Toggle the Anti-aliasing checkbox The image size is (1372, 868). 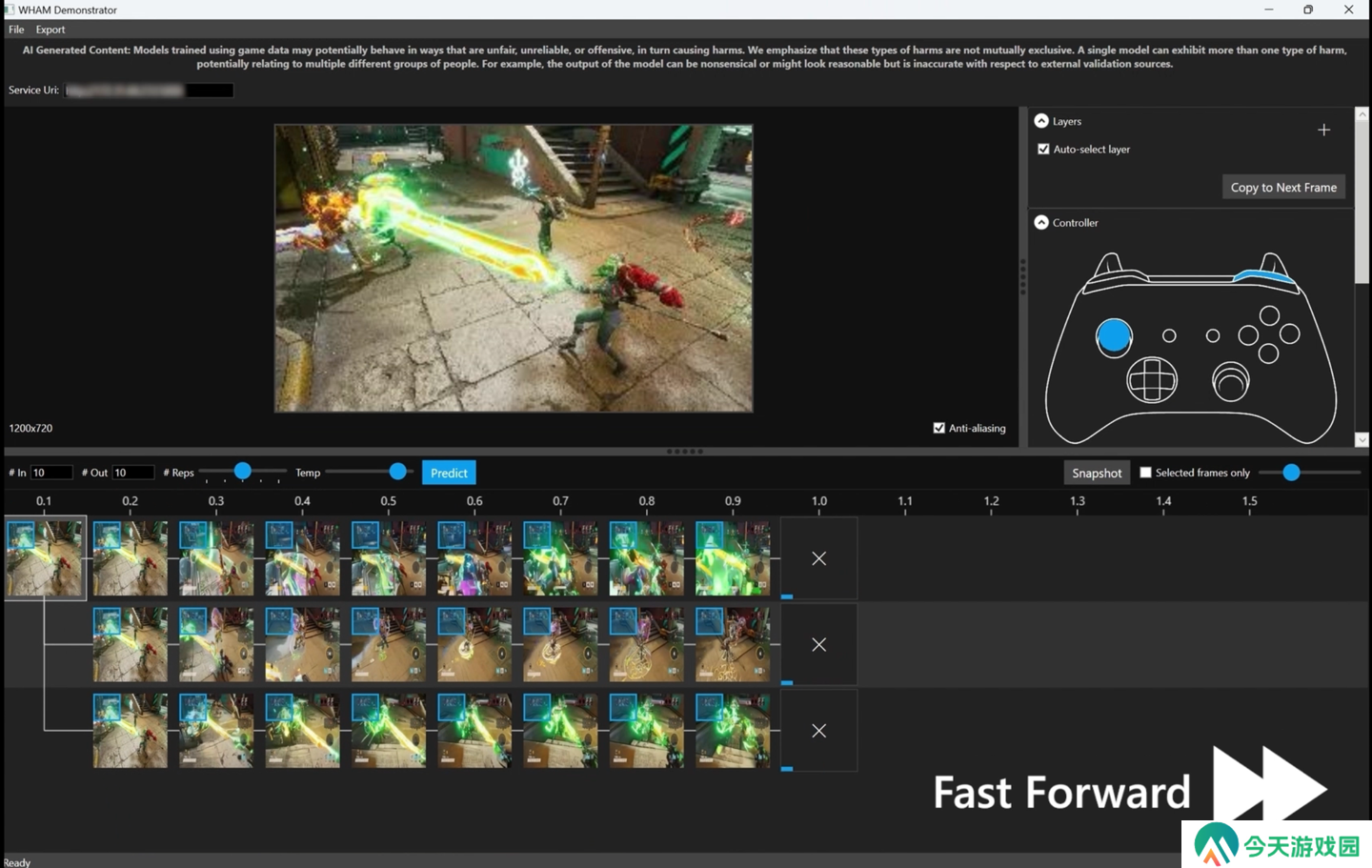tap(938, 428)
